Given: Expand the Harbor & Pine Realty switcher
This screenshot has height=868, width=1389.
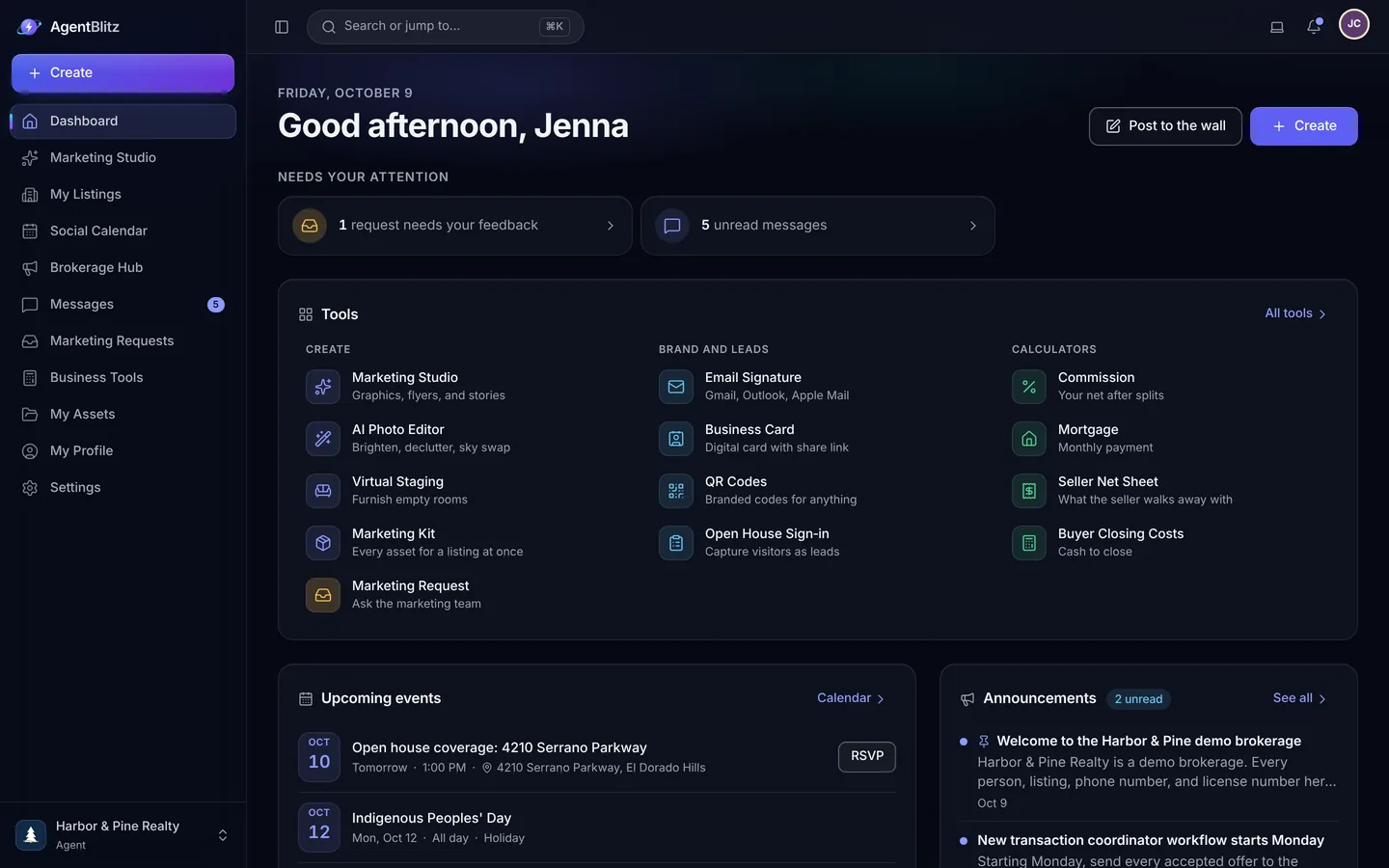Looking at the screenshot, I should 123,835.
